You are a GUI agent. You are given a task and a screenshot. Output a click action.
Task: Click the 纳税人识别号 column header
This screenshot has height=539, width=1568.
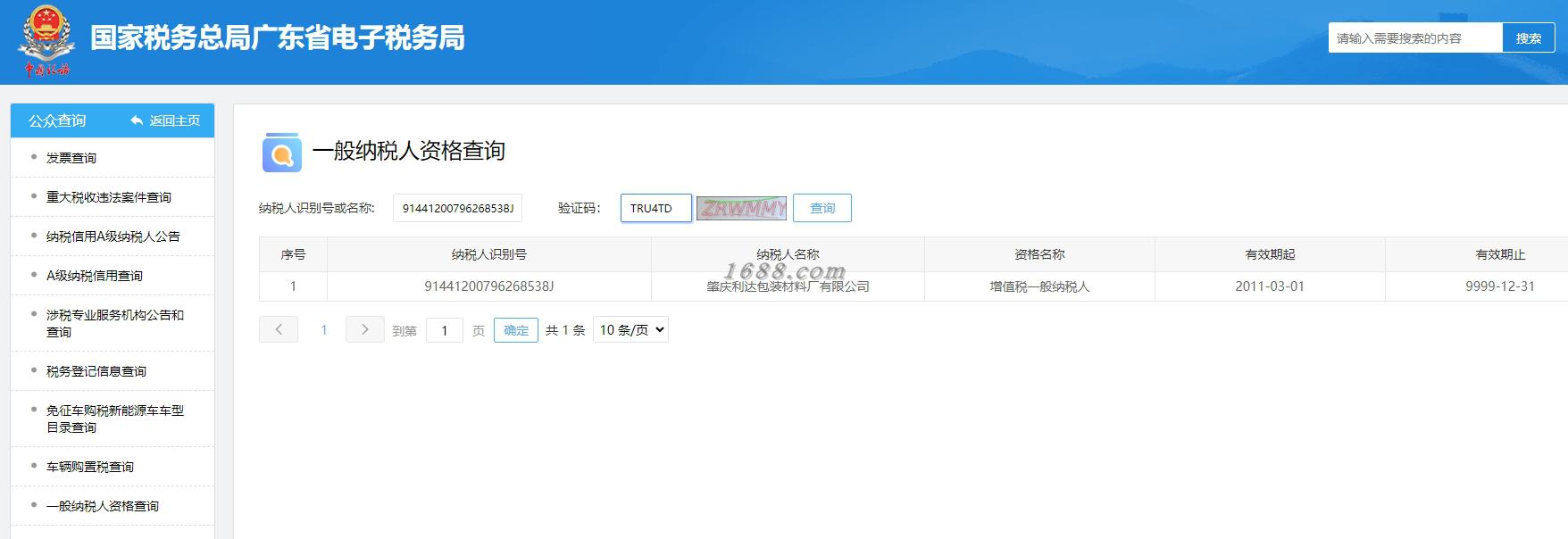(x=489, y=254)
